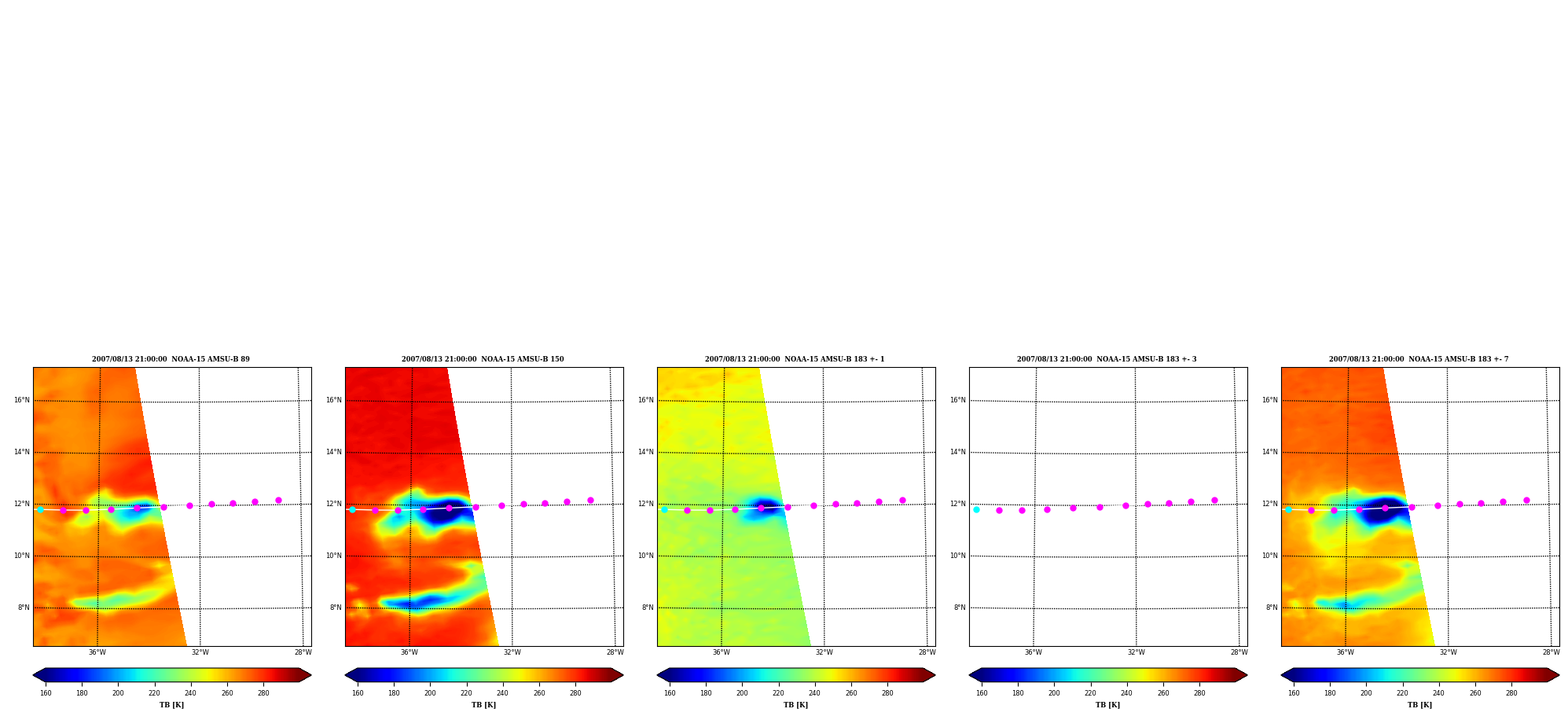Click the 16°N axis label on the AMSU-B 150 panel
1568x716 pixels.
tap(334, 400)
